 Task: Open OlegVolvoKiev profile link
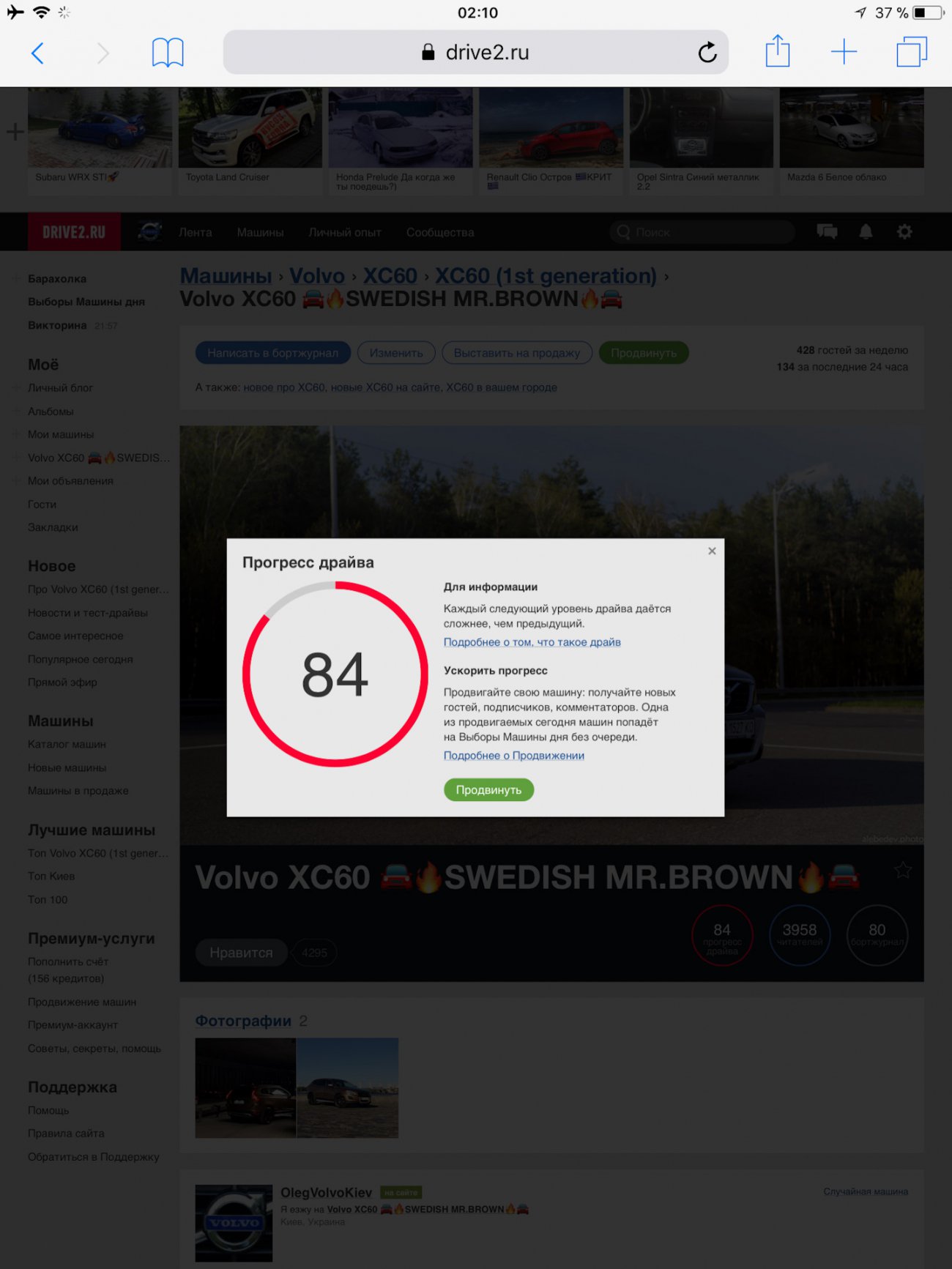(x=326, y=1193)
